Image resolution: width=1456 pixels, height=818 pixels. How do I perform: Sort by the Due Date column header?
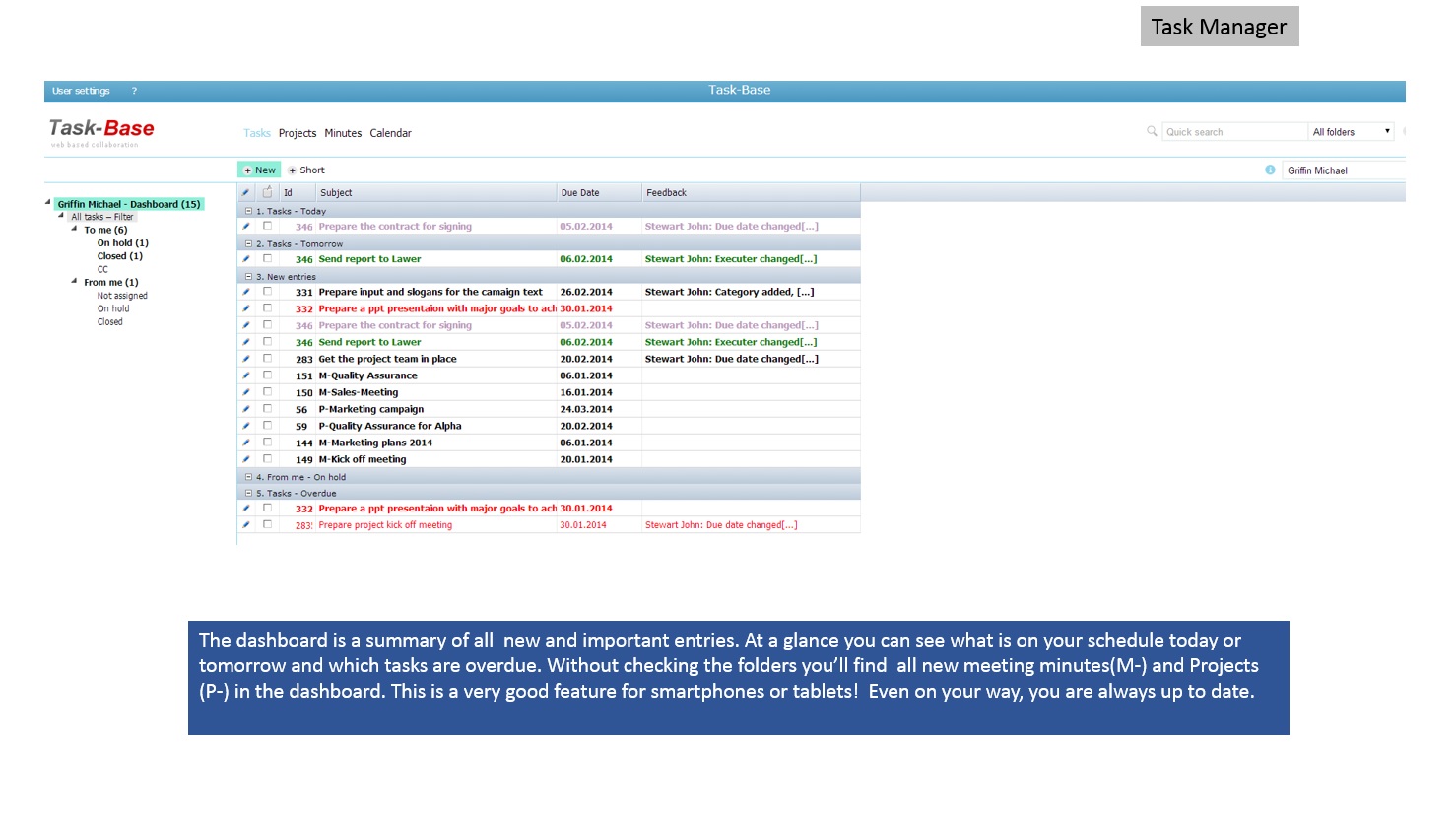tap(599, 192)
